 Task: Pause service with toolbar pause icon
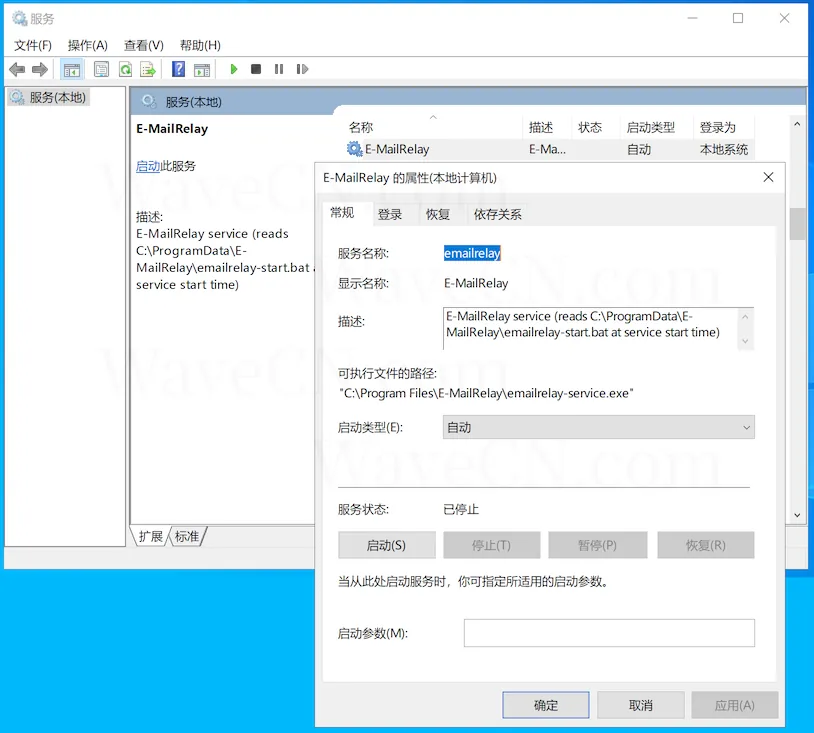click(x=279, y=69)
